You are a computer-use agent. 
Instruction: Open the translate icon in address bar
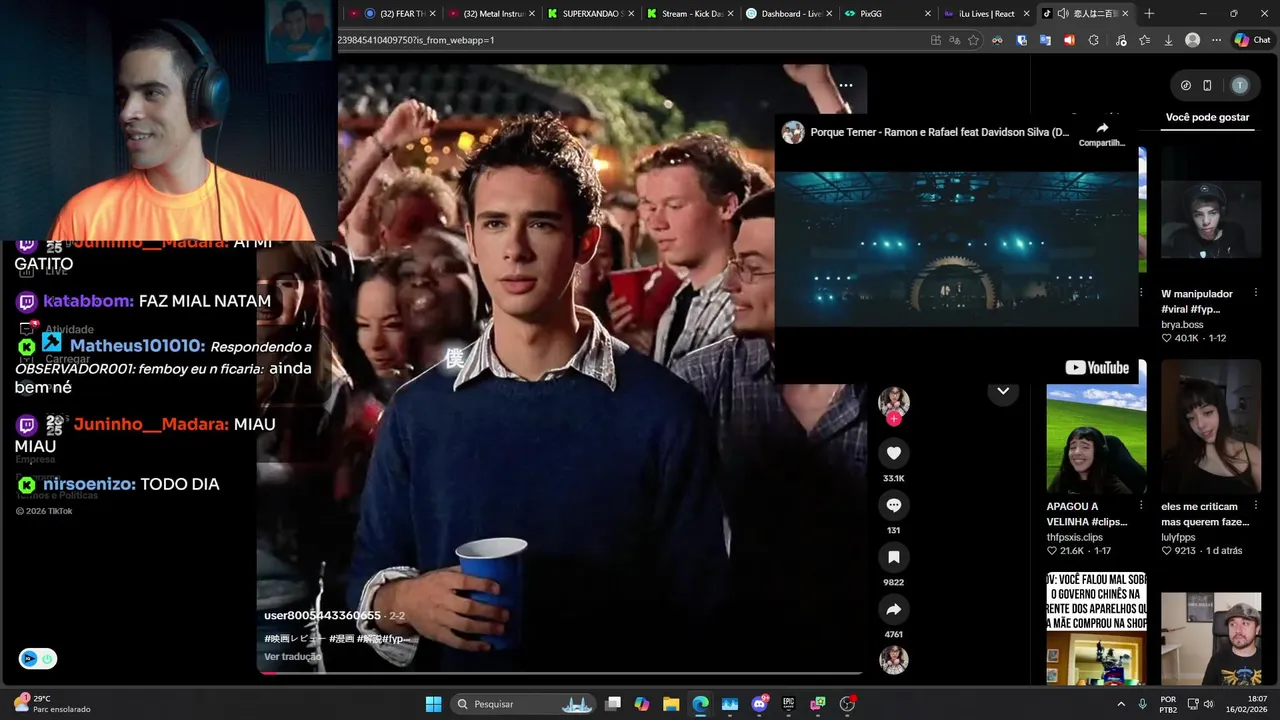(954, 40)
